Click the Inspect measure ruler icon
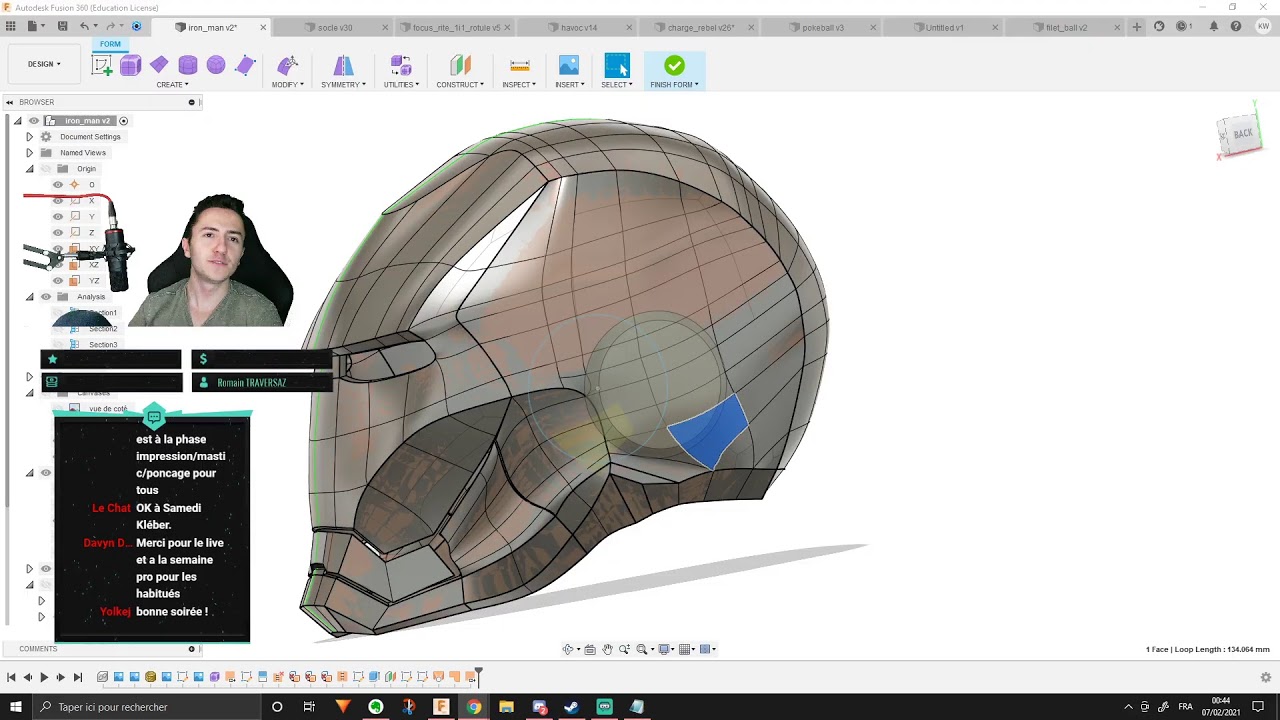The width and height of the screenshot is (1280, 720). pyautogui.click(x=520, y=66)
